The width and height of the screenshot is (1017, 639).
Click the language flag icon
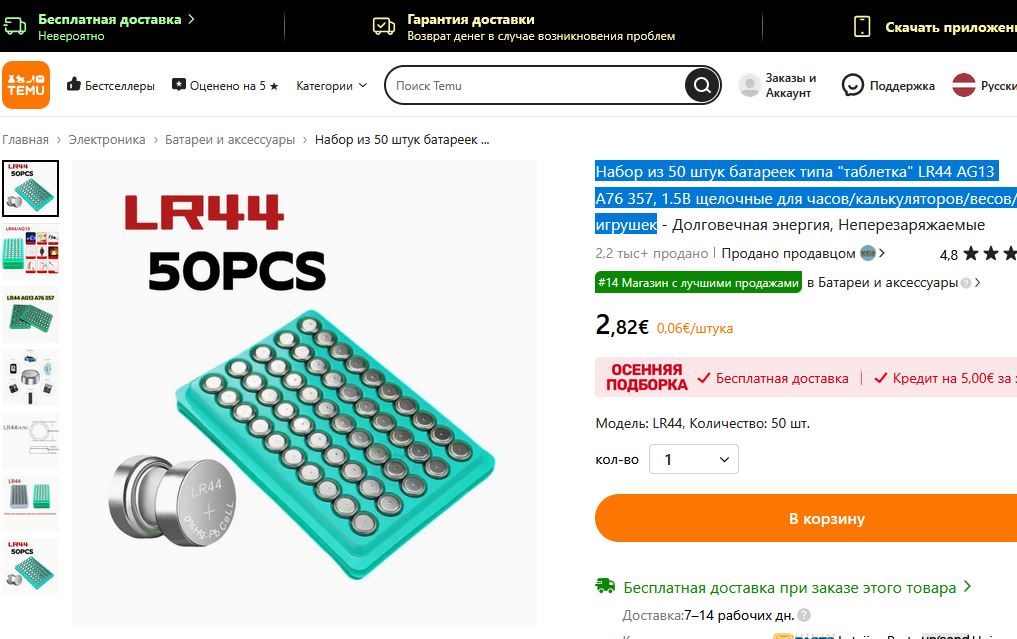[964, 85]
